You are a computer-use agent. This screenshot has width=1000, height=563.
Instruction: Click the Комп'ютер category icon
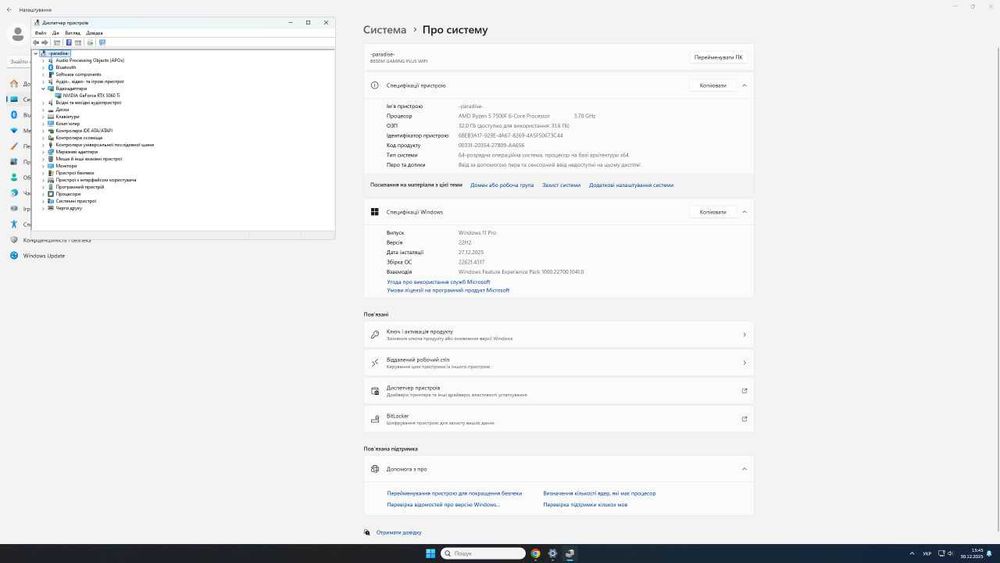pyautogui.click(x=51, y=124)
